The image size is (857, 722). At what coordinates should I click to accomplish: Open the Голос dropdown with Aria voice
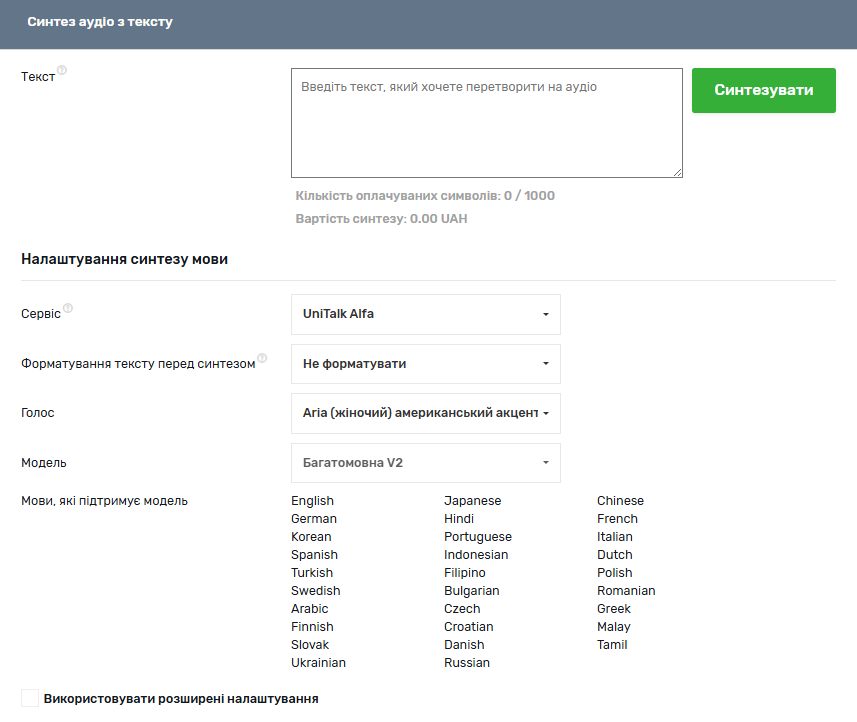(x=425, y=413)
